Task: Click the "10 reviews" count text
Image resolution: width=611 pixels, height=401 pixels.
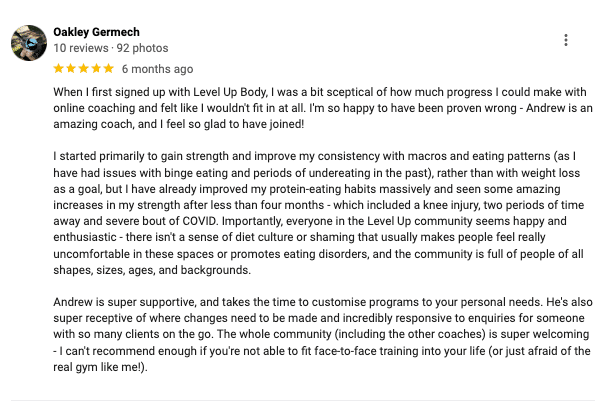Action: [x=80, y=48]
